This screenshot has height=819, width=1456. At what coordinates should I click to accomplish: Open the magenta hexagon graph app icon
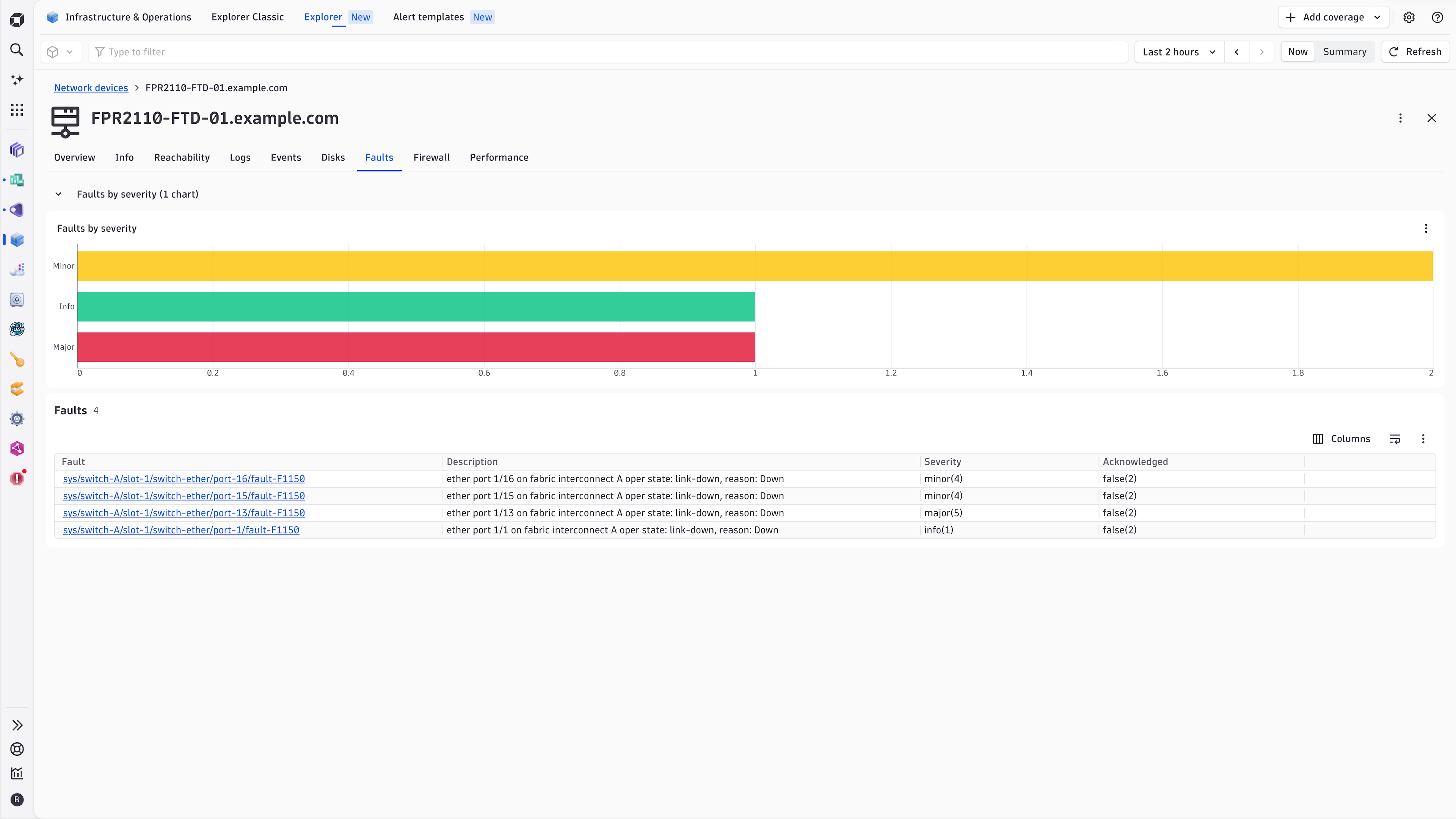click(17, 449)
